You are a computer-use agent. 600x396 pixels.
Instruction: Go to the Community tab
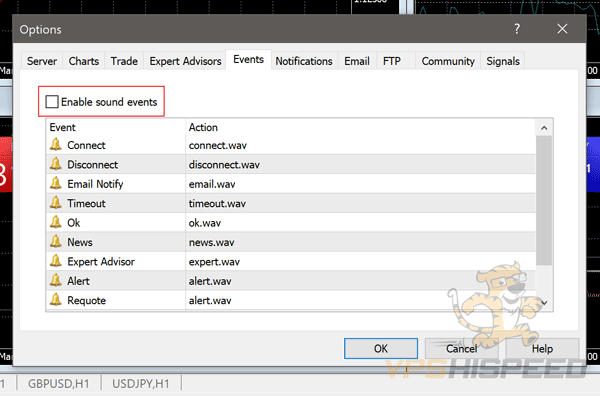click(448, 61)
